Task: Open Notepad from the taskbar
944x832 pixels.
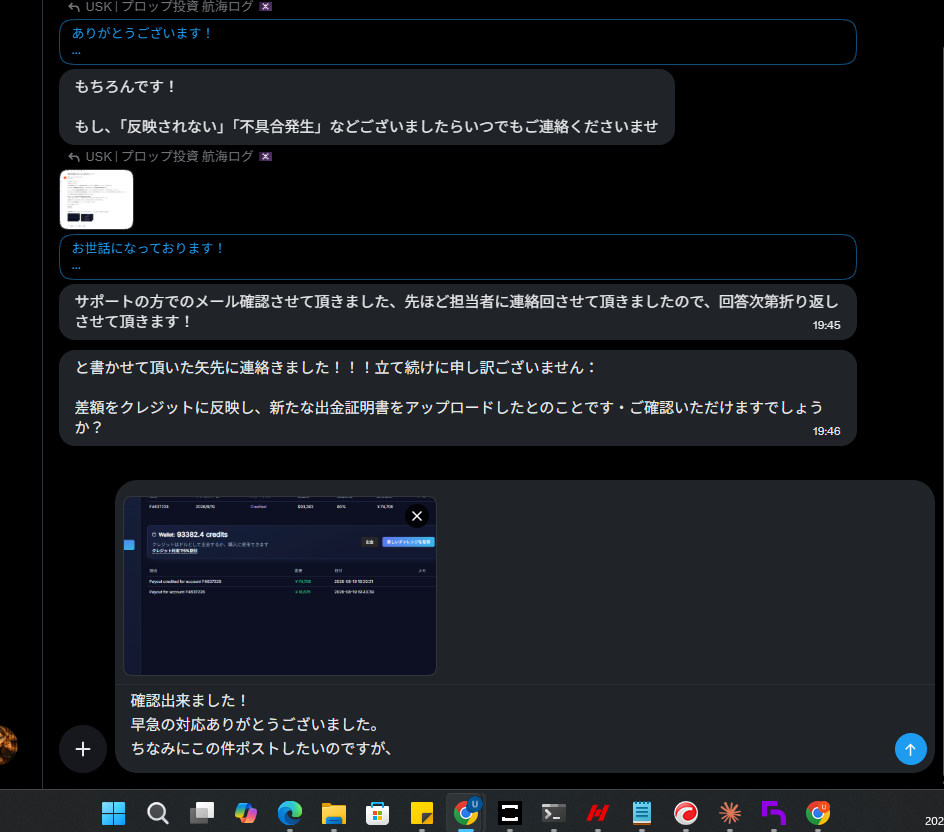Action: (x=642, y=813)
